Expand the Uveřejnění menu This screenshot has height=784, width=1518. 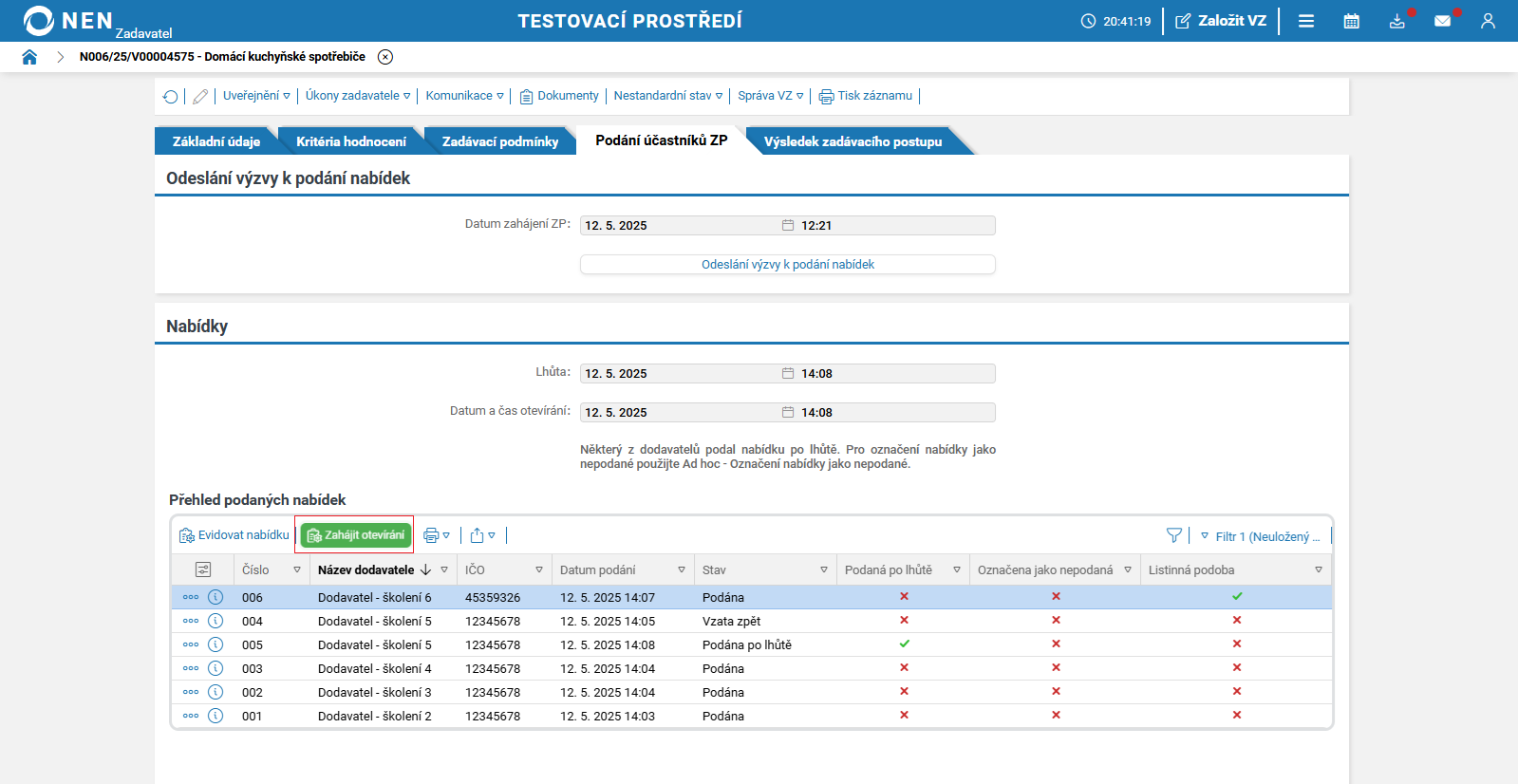point(256,96)
